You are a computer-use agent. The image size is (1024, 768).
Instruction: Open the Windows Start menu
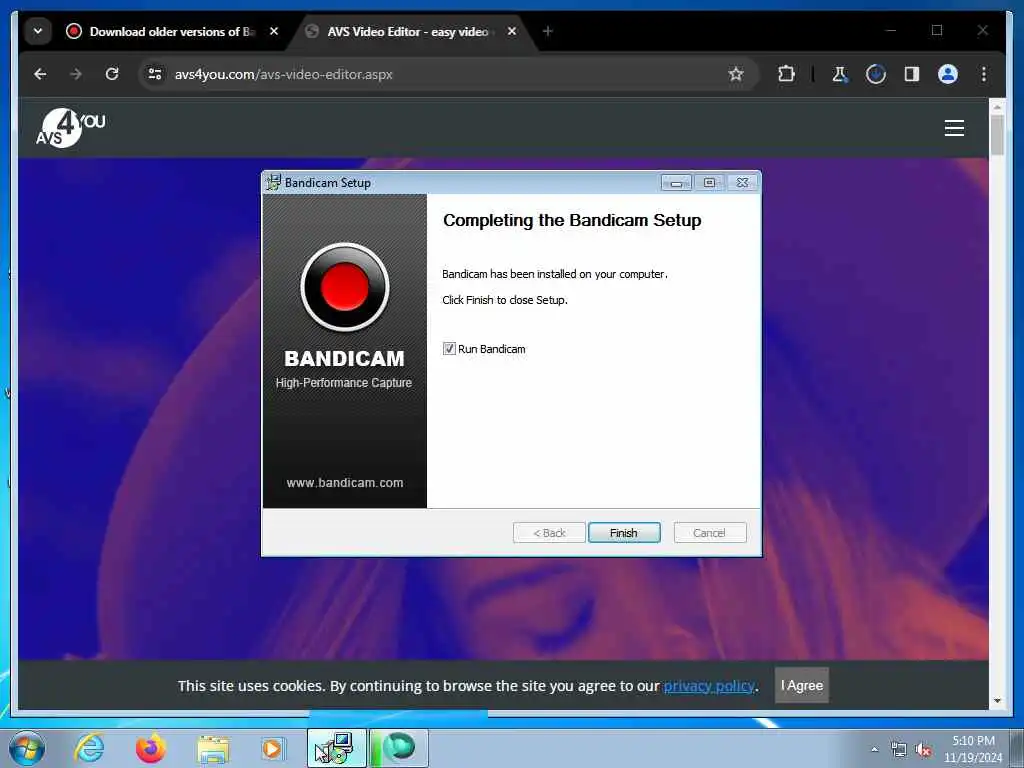pos(27,748)
